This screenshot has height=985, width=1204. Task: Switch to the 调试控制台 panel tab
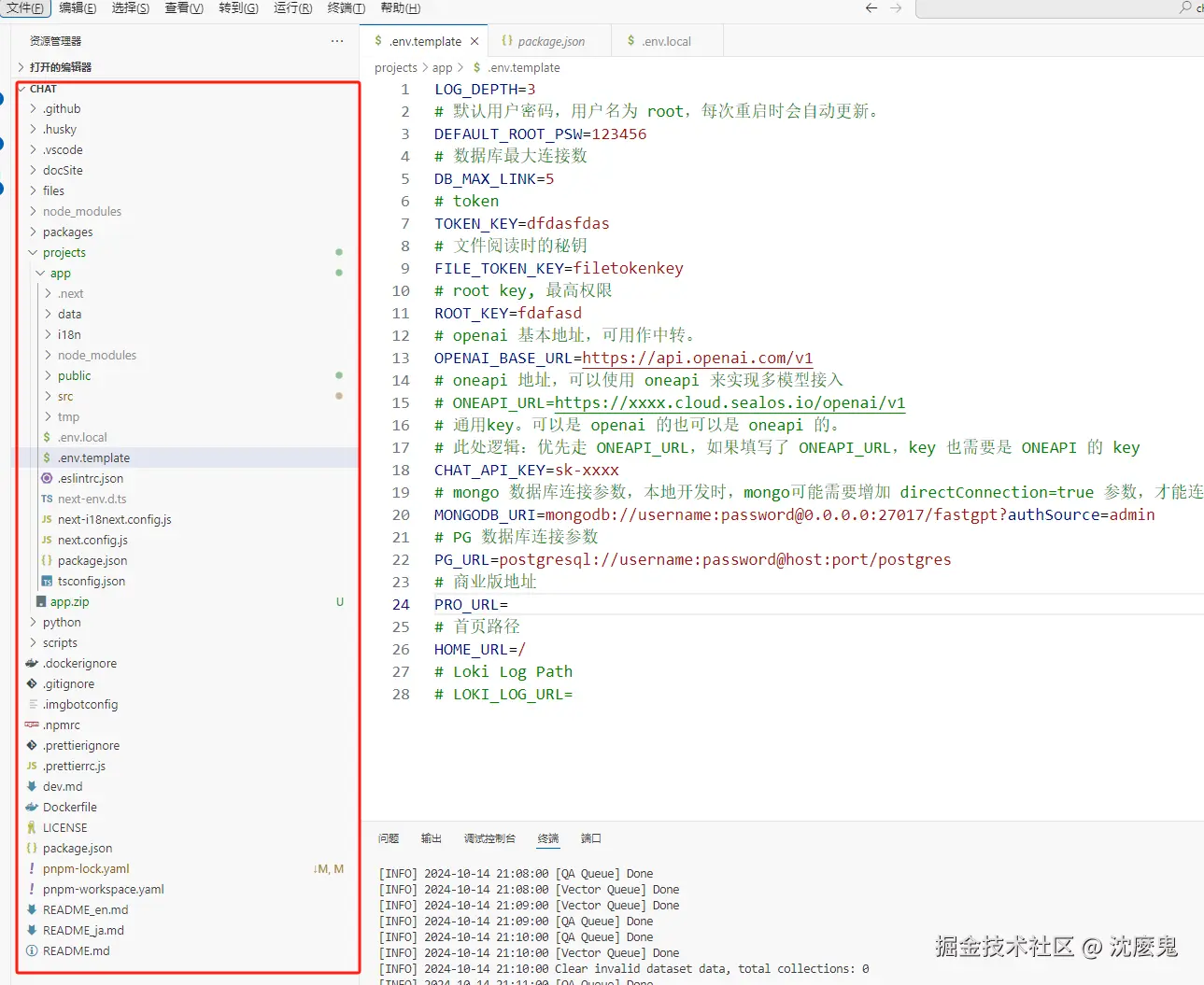[x=489, y=838]
